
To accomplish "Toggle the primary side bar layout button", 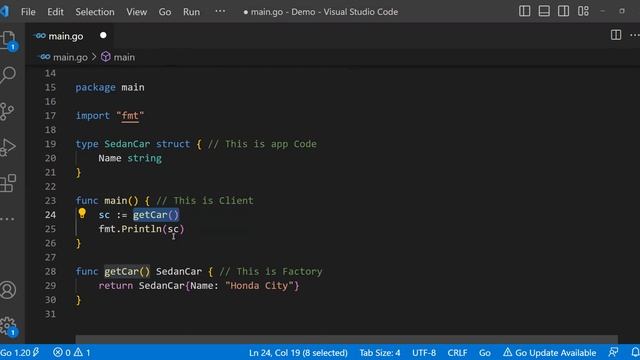I will point(524,11).
